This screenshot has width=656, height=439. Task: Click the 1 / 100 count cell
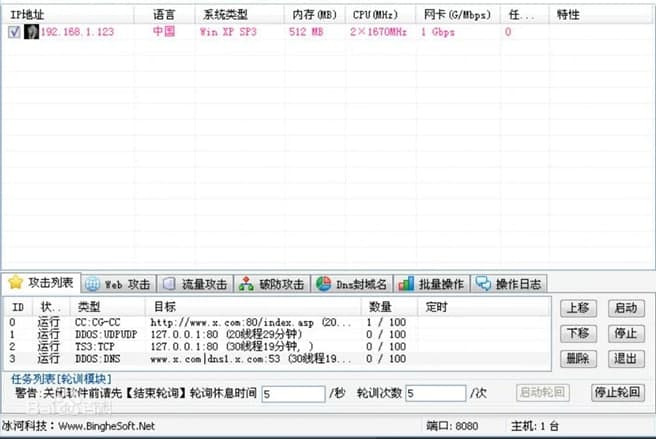[x=386, y=322]
